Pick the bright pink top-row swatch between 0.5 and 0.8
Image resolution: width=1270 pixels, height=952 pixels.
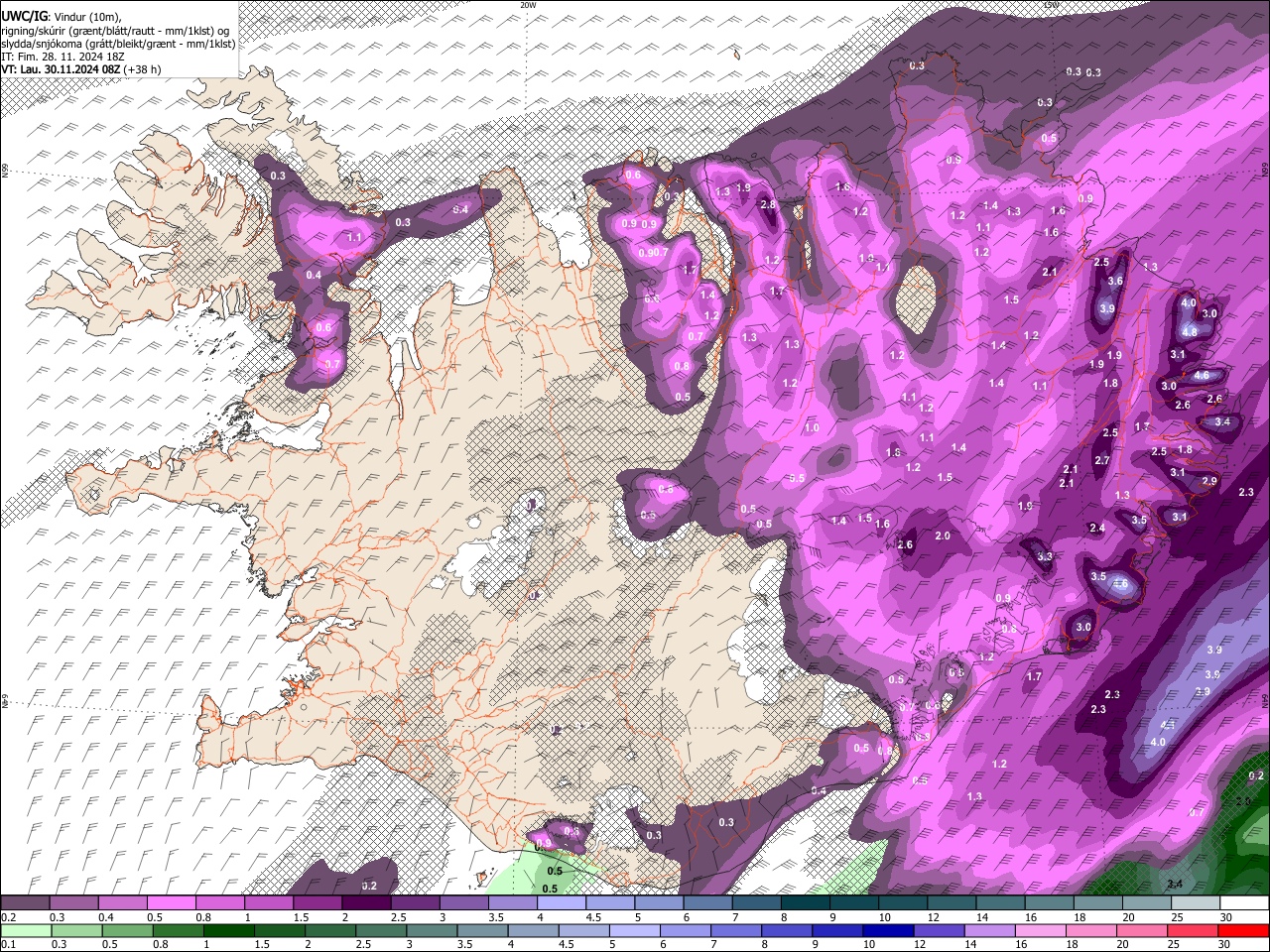pos(171,903)
